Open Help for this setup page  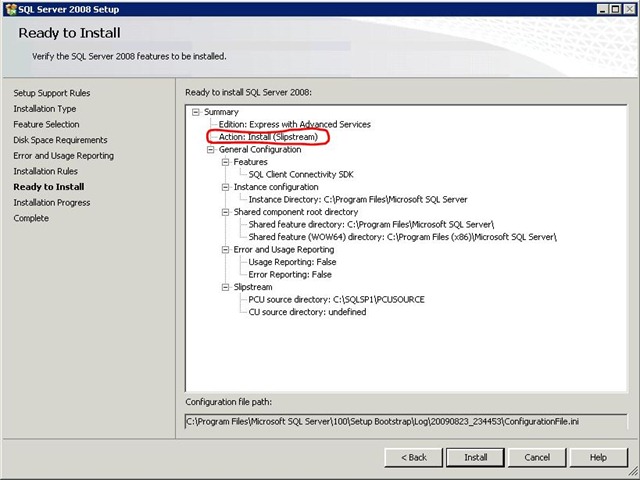coord(598,458)
